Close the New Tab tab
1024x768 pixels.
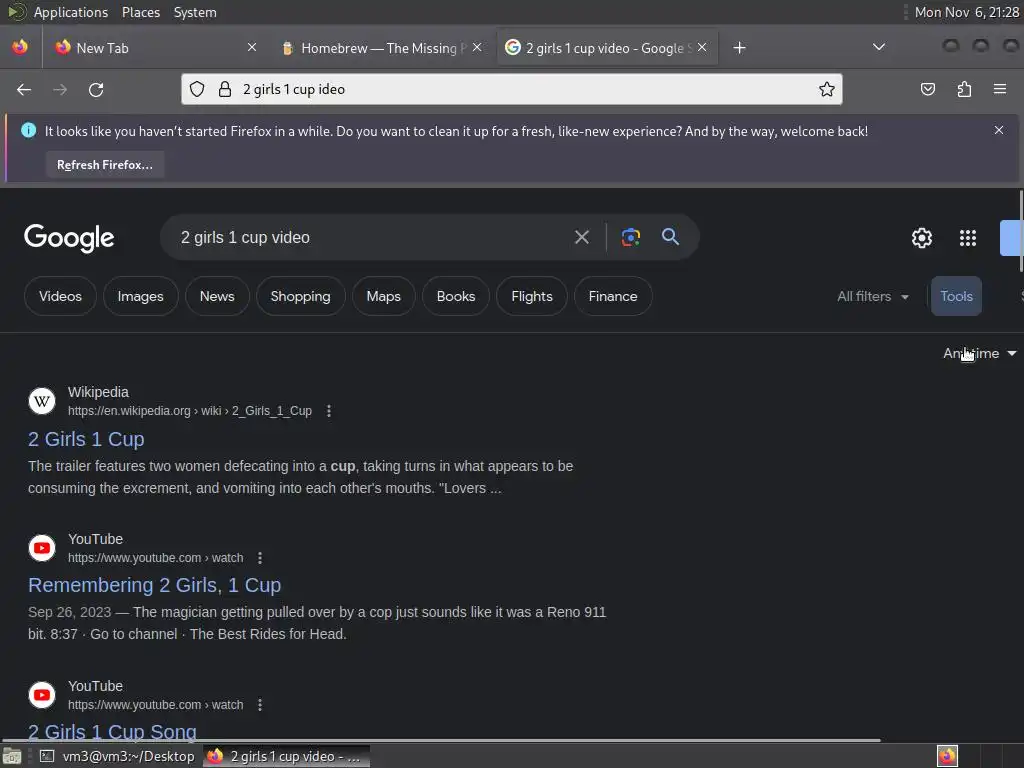pos(252,47)
